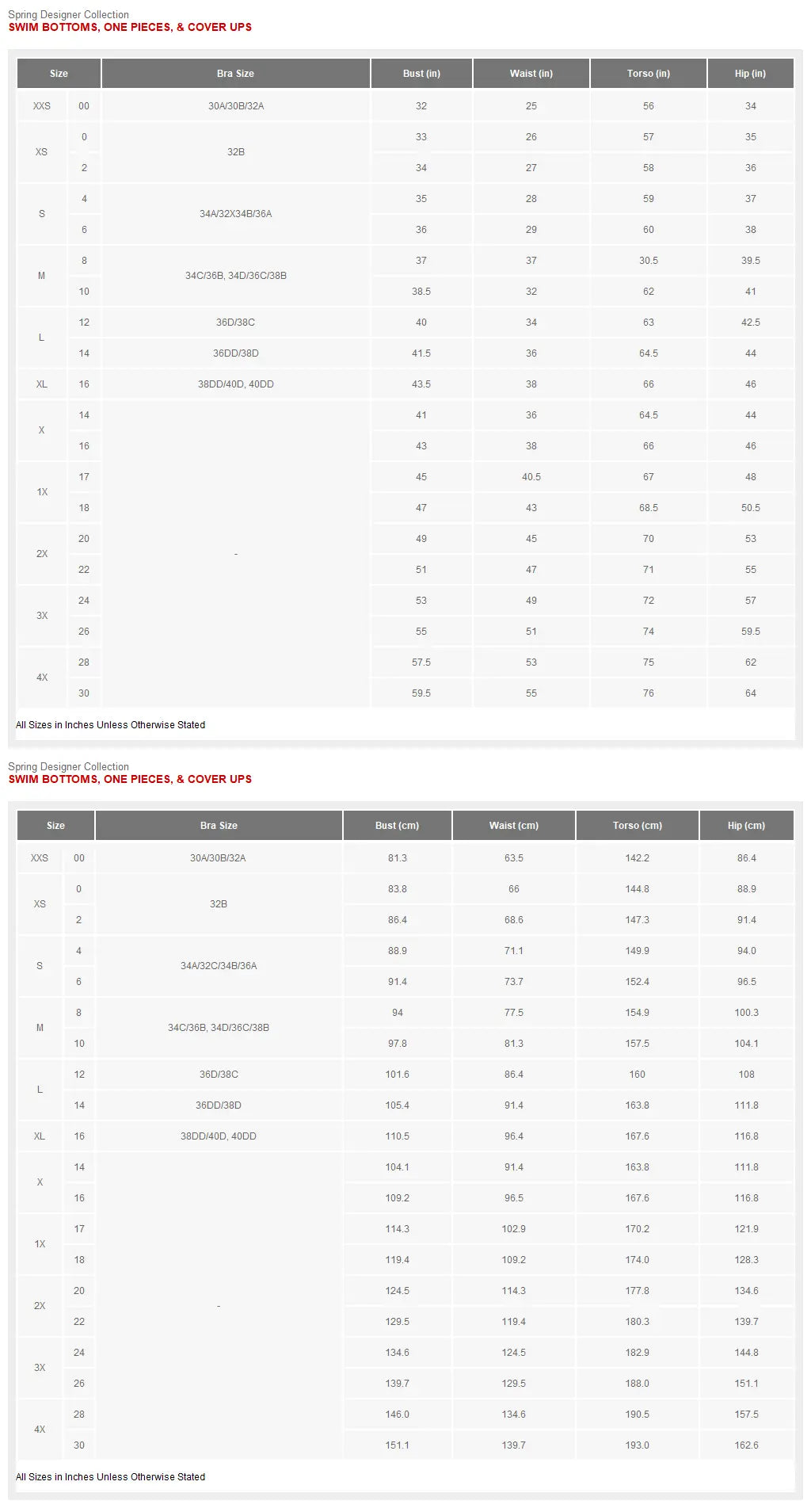The width and height of the screenshot is (811, 1512).
Task: Select the 34A/32C/34B/36A bra size cell
Action: (219, 966)
